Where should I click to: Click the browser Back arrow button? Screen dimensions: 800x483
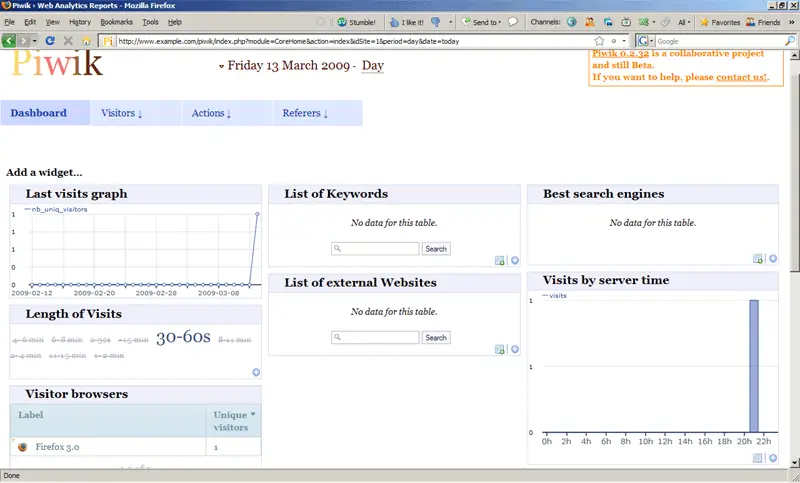[9, 41]
